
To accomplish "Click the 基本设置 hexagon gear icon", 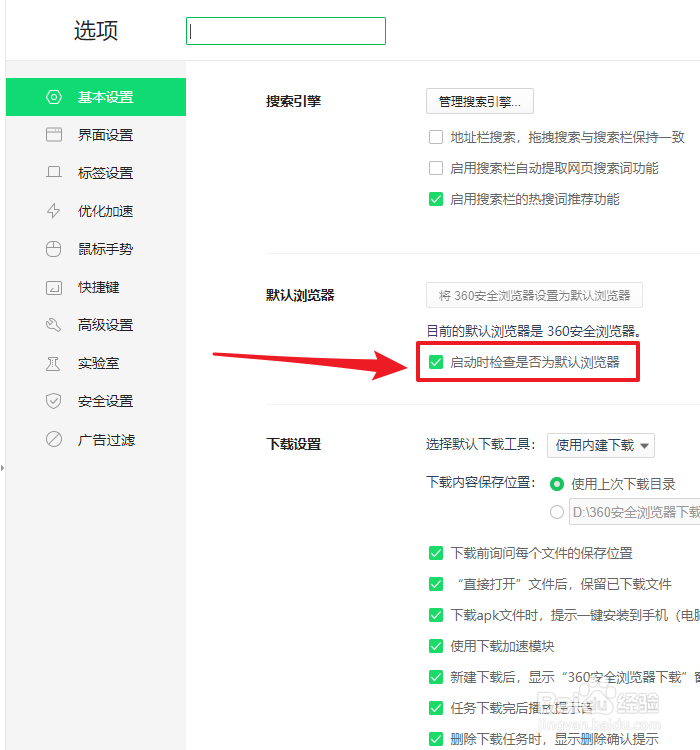I will tap(54, 97).
